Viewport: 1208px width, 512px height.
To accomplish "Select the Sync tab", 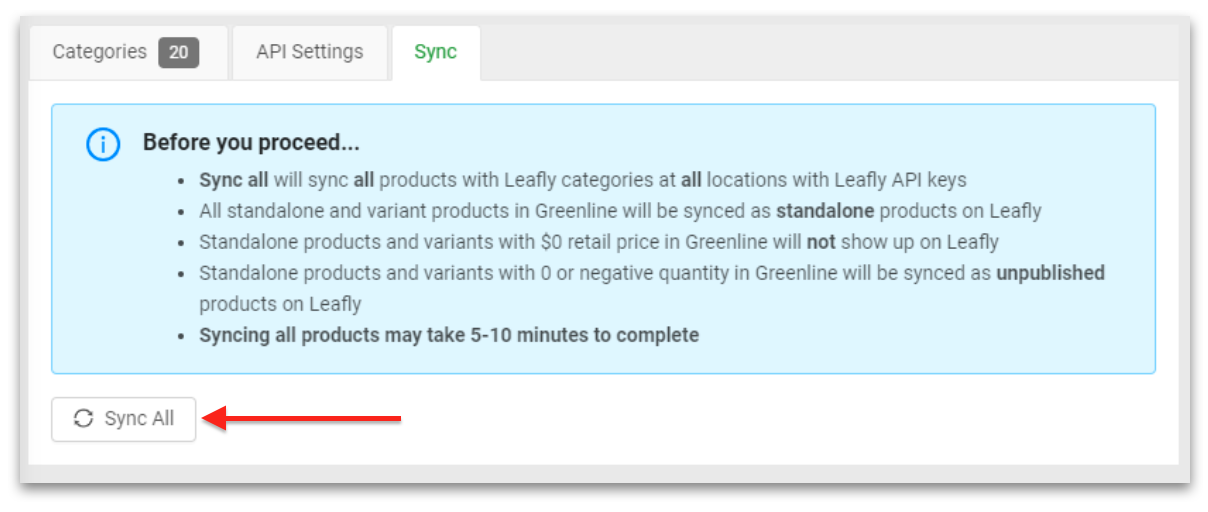I will click(x=436, y=53).
